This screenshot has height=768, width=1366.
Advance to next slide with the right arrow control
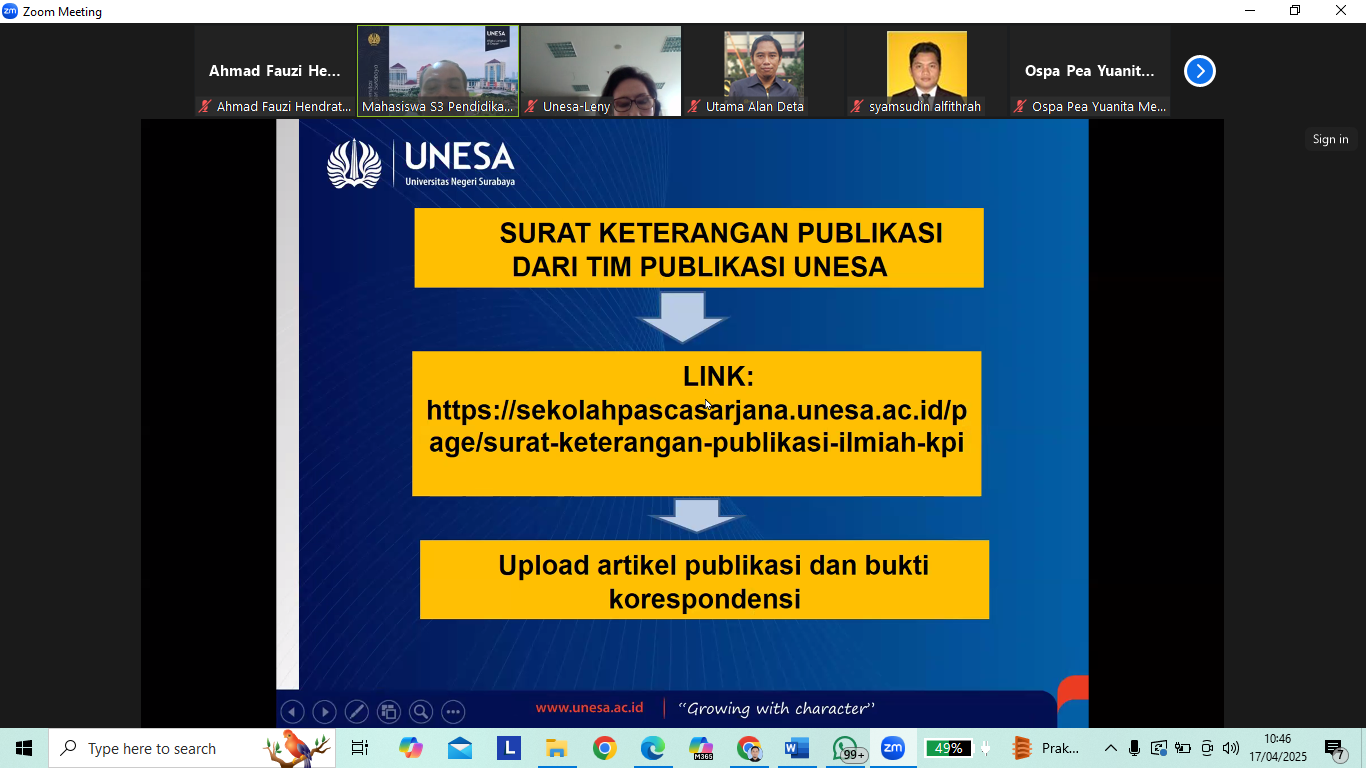point(324,712)
